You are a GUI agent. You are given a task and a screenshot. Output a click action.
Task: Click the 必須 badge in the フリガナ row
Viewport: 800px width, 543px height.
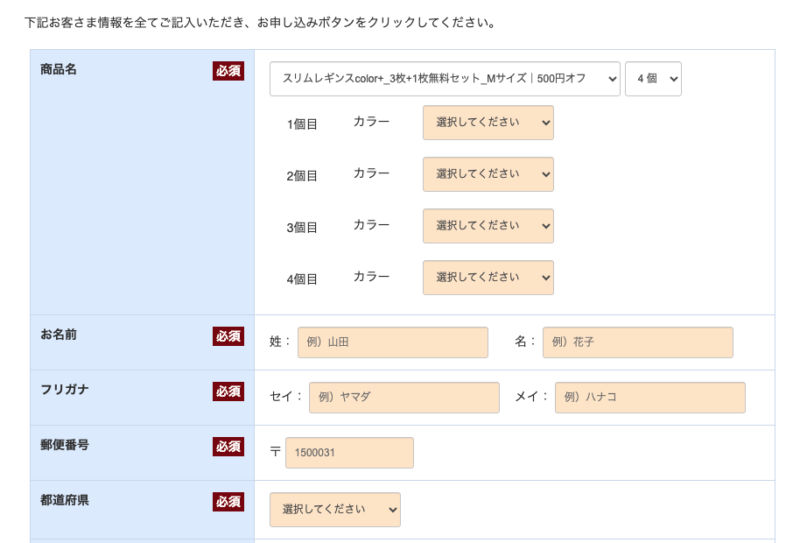tap(228, 391)
